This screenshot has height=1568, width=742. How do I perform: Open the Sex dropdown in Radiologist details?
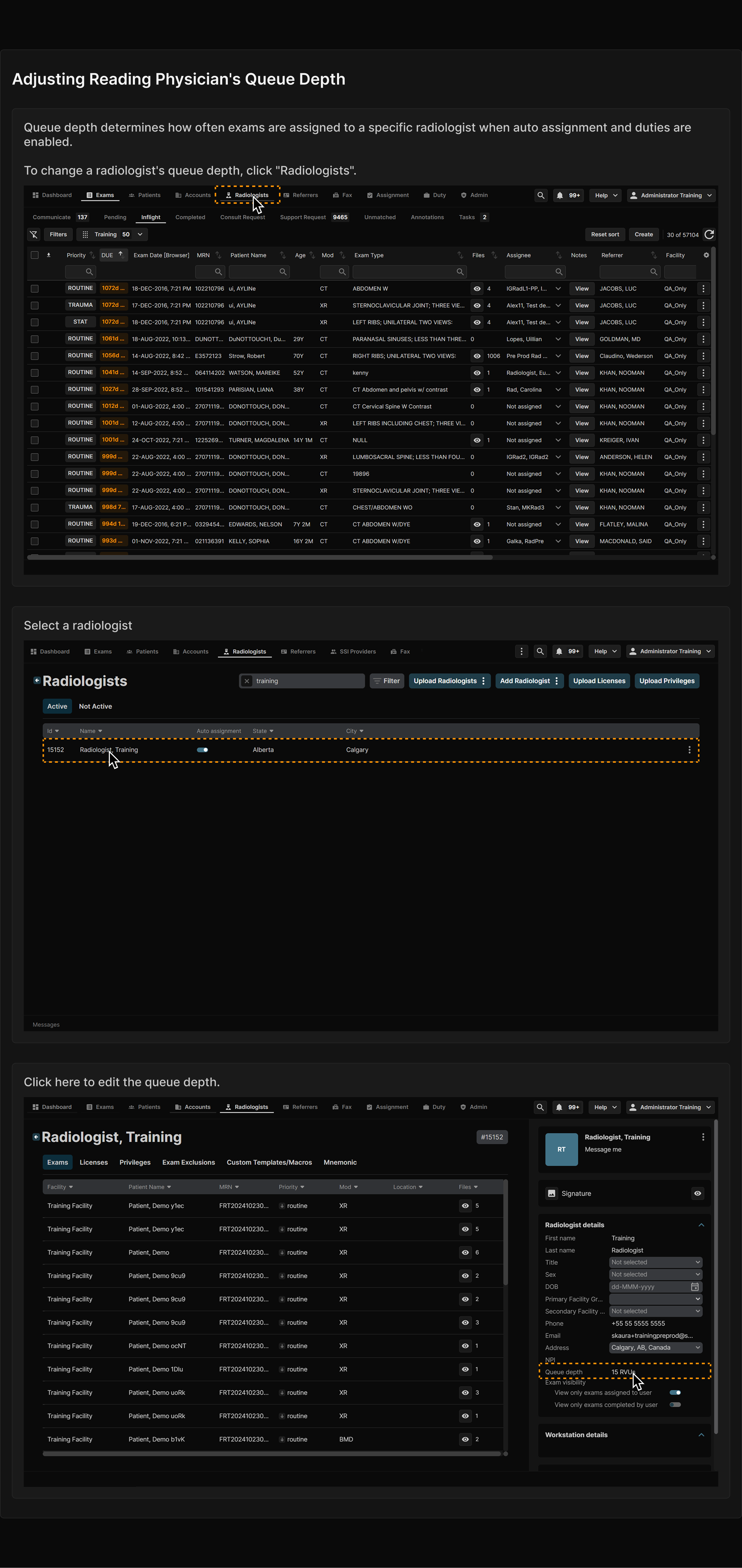[x=656, y=1275]
